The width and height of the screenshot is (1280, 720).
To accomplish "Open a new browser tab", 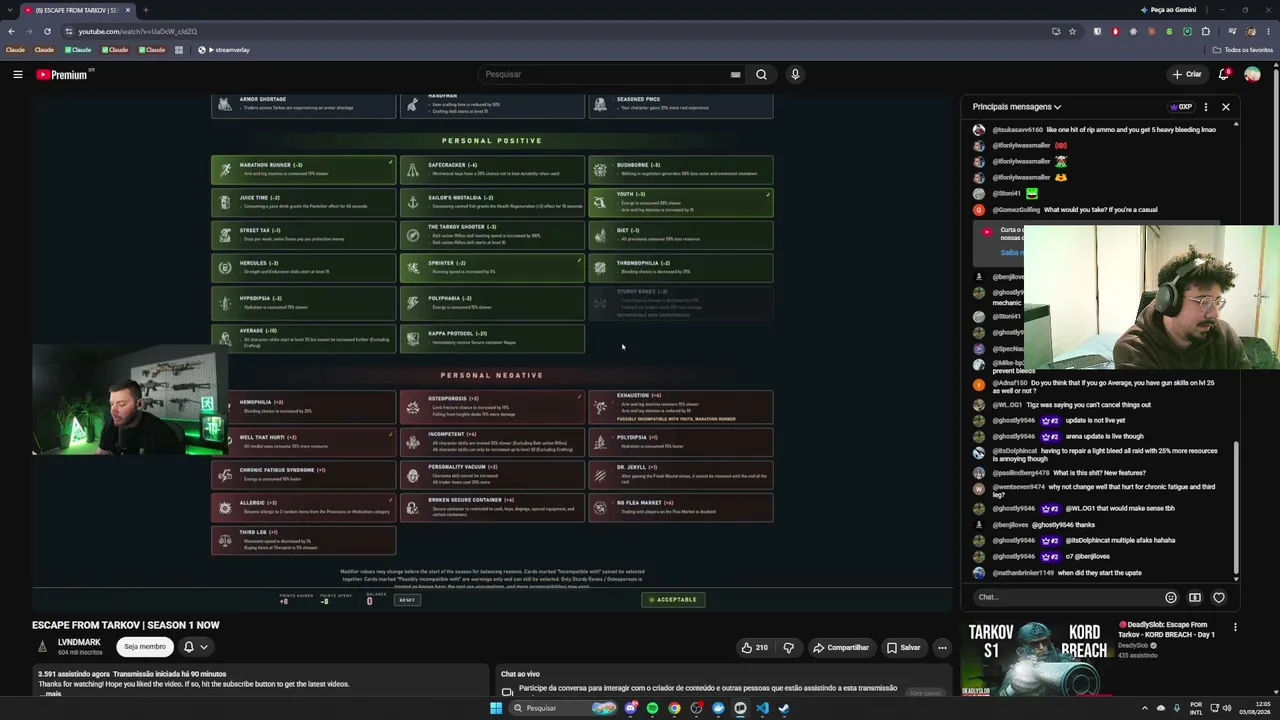I will click(x=145, y=10).
